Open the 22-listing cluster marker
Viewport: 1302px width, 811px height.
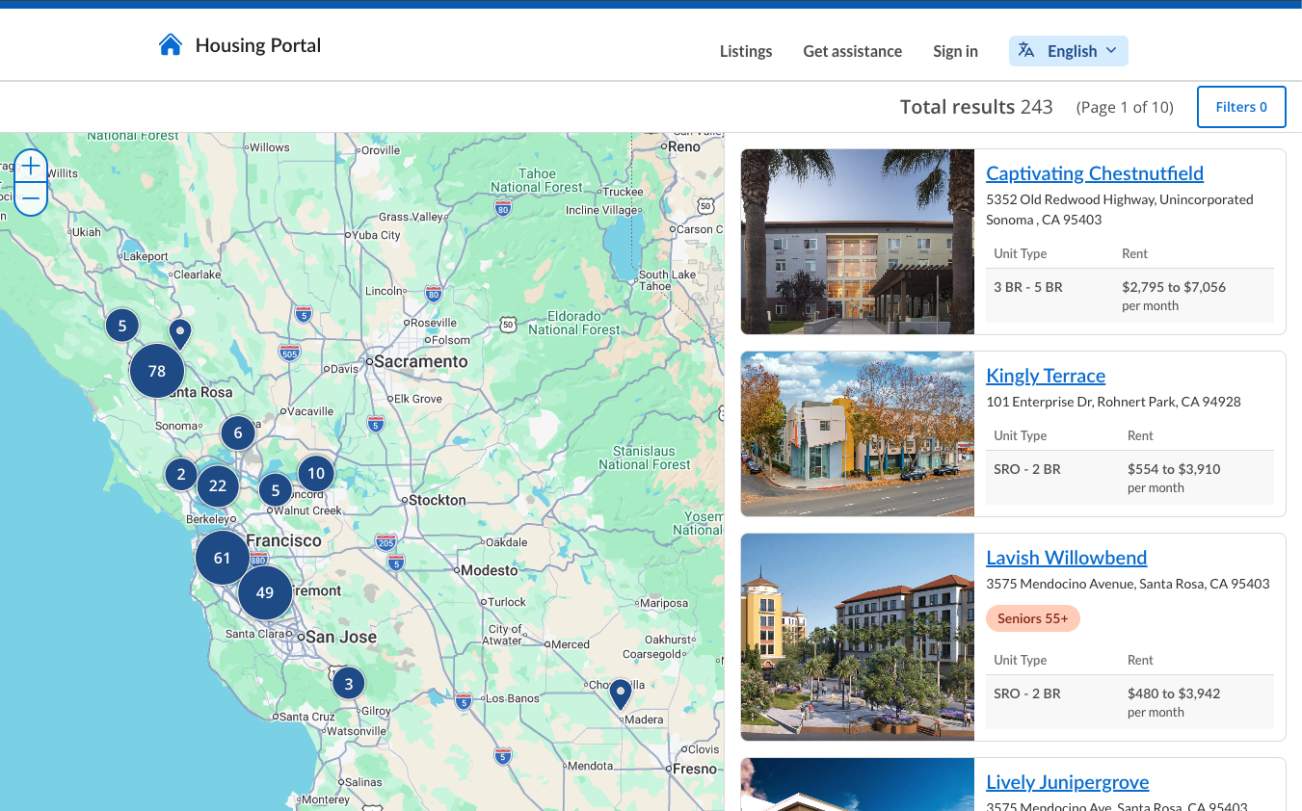click(218, 486)
